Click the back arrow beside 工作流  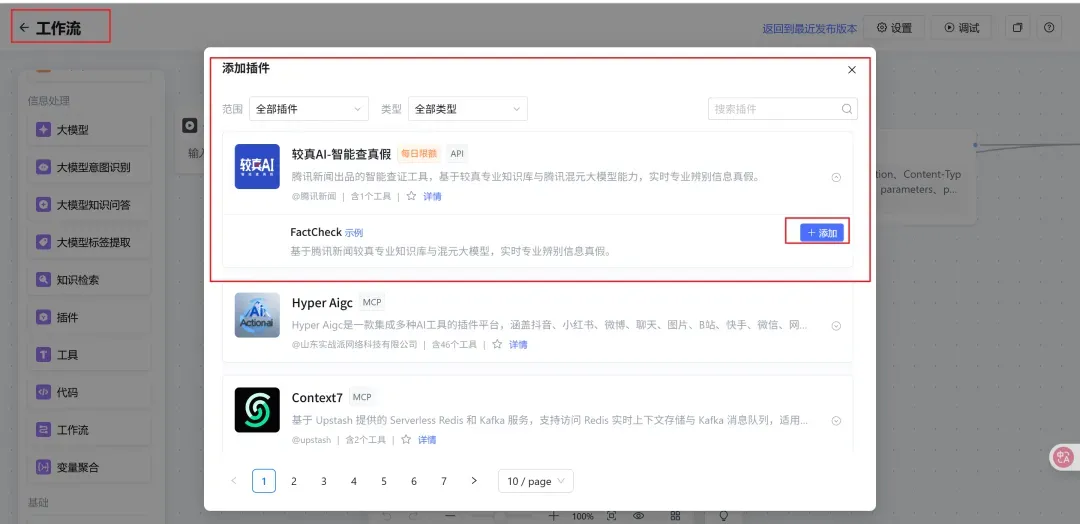point(24,28)
